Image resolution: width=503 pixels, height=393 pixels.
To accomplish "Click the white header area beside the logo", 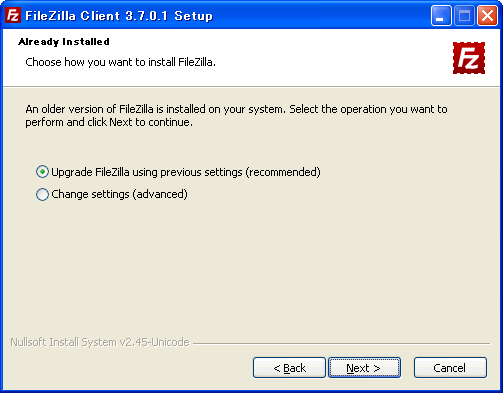I will (333, 58).
